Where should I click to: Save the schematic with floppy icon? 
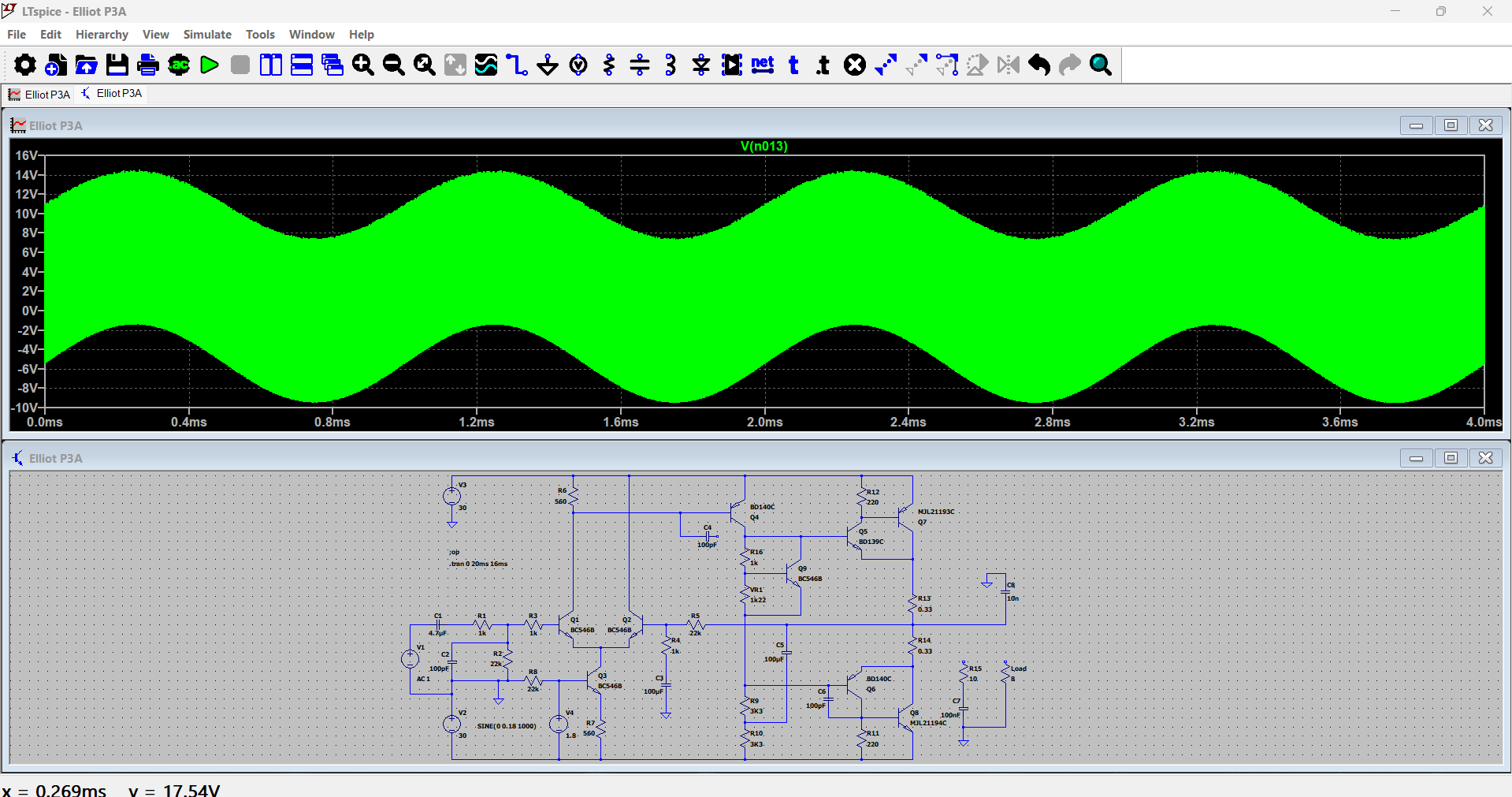117,65
